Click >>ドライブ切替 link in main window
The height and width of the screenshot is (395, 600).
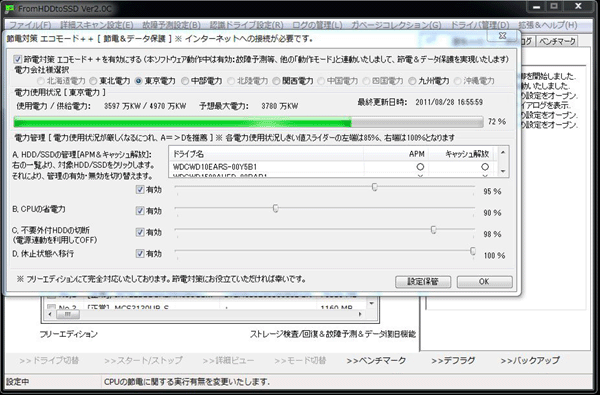tap(49, 361)
